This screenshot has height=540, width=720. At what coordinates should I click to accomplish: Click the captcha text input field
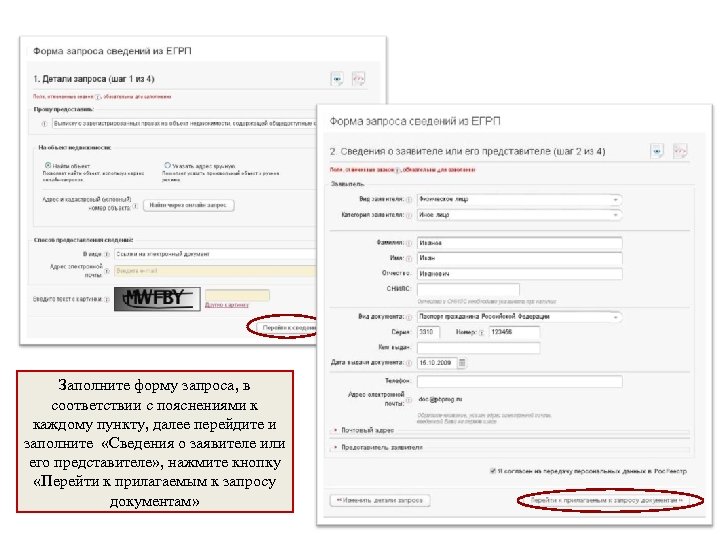pyautogui.click(x=237, y=295)
